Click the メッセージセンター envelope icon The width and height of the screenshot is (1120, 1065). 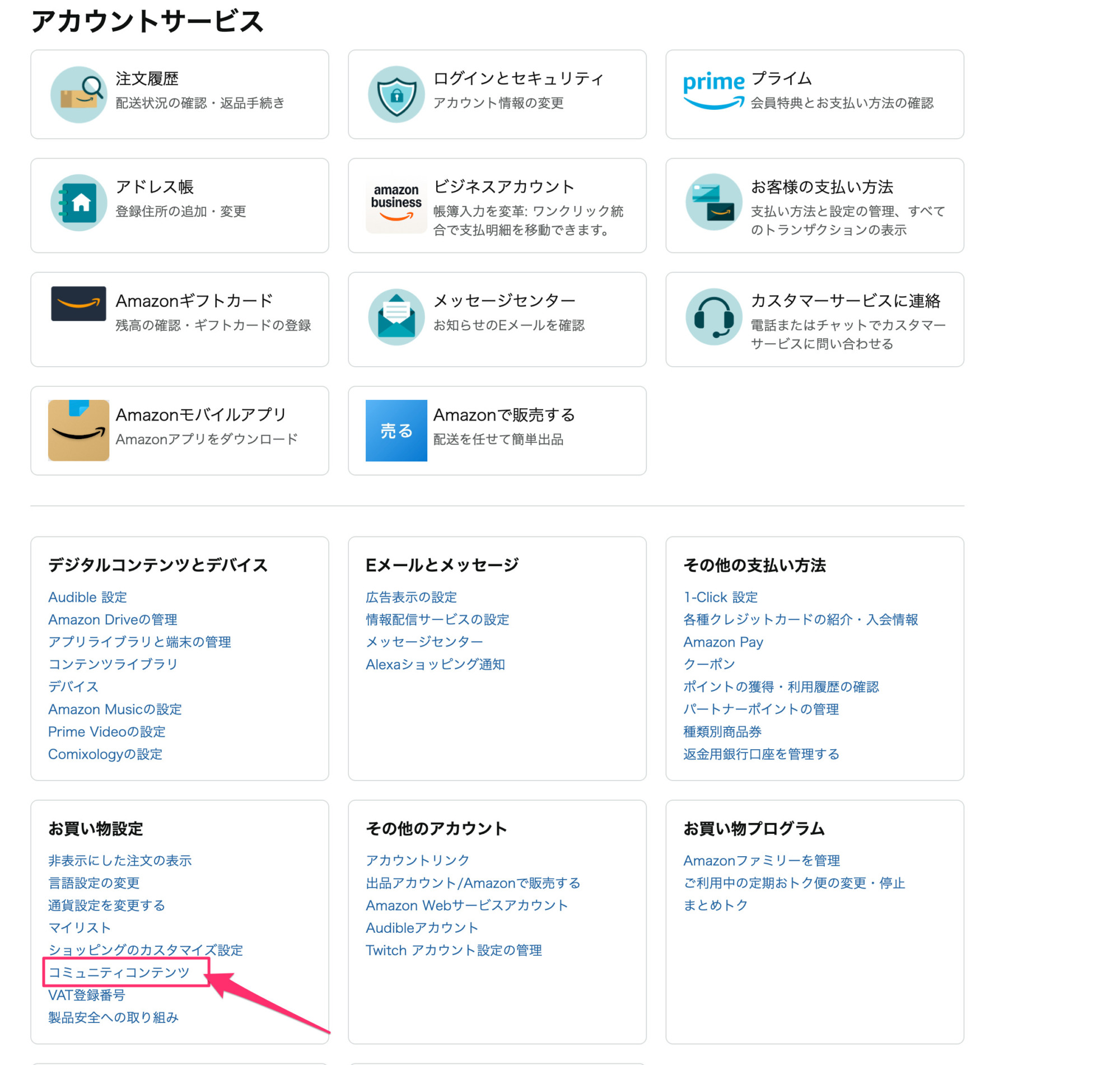point(396,317)
